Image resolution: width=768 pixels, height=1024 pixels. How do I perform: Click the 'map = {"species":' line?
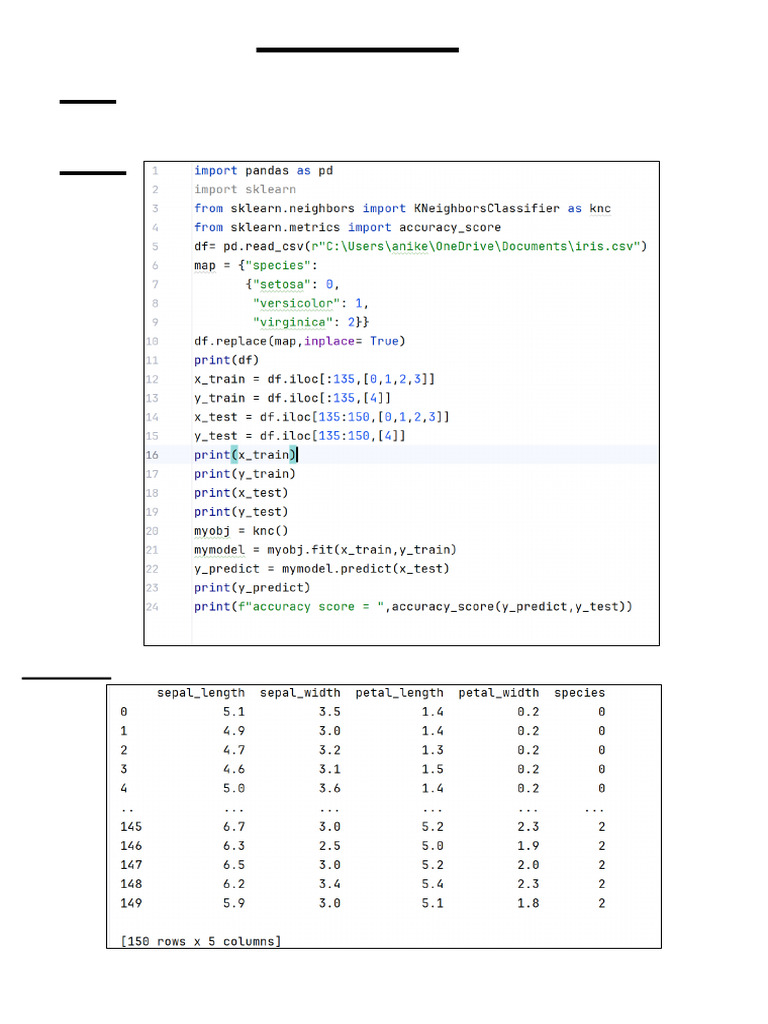pyautogui.click(x=255, y=265)
